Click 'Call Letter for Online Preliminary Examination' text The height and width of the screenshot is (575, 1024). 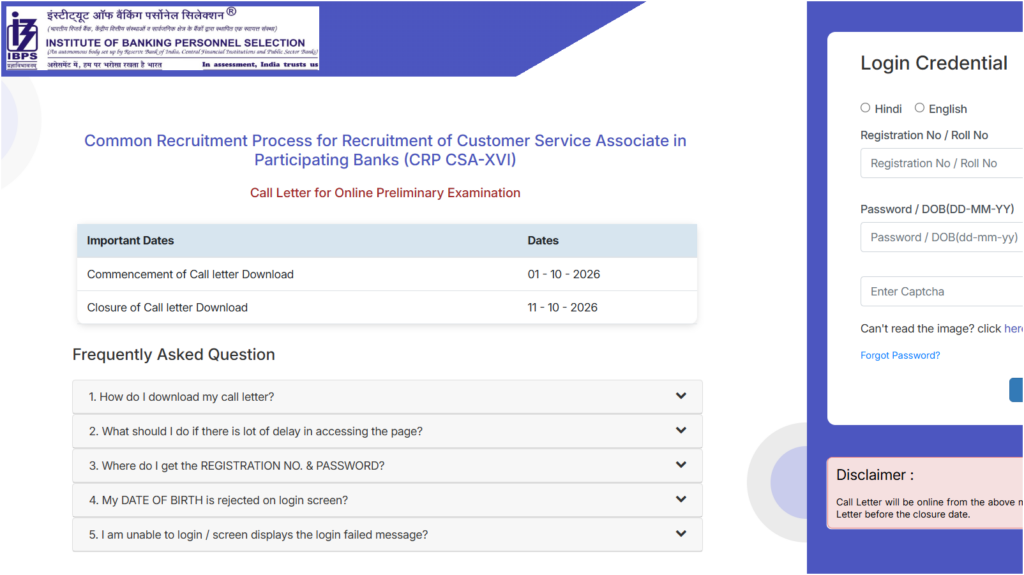(x=385, y=193)
